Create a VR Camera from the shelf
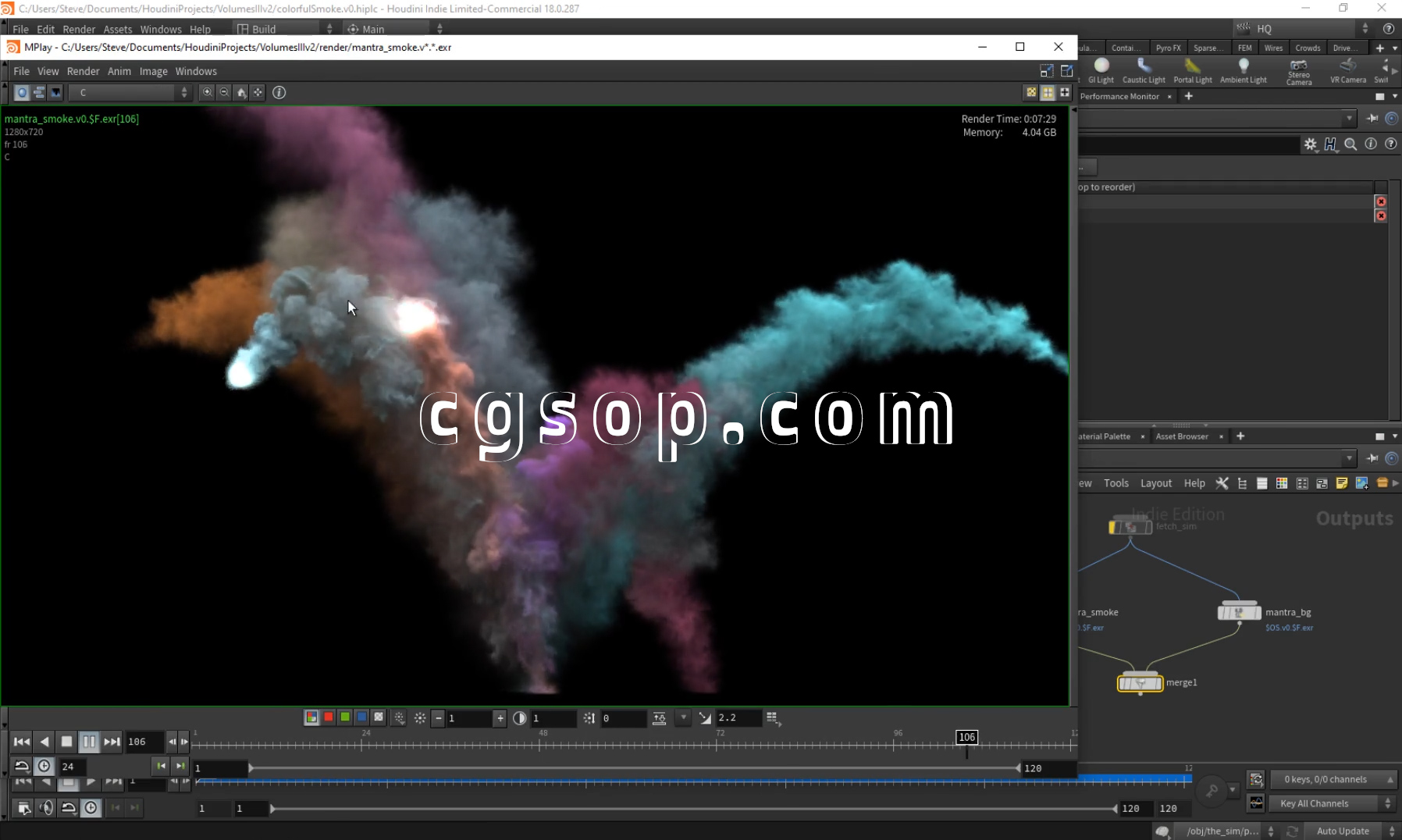 pyautogui.click(x=1348, y=69)
